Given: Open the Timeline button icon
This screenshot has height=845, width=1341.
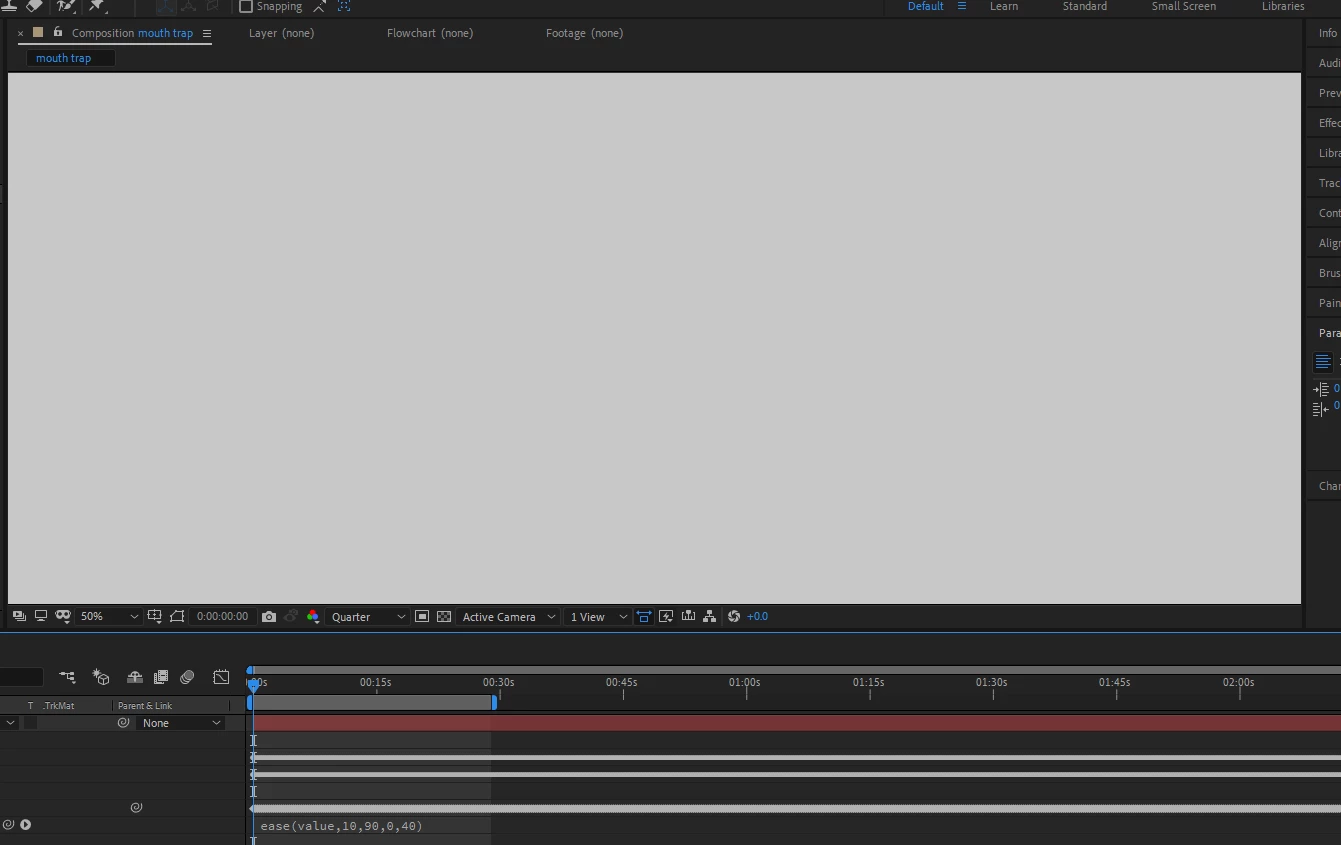Looking at the screenshot, I should (x=688, y=616).
